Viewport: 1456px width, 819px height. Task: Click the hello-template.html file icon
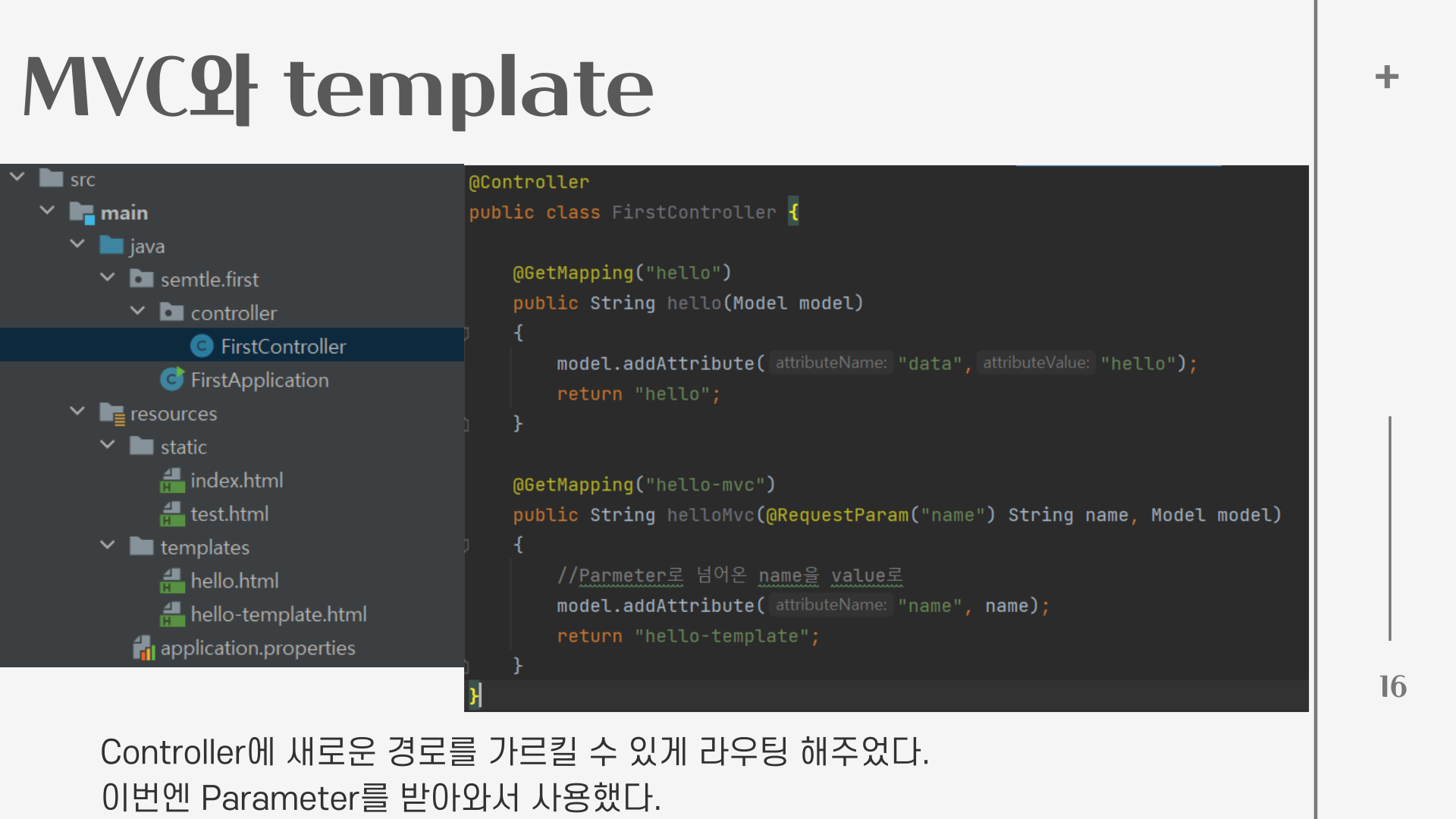pos(172,614)
